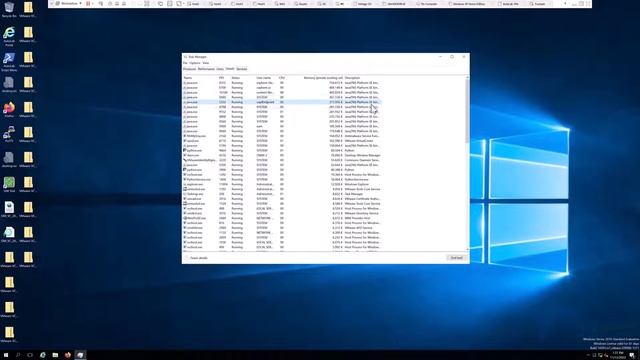
Task: Select the PuTTY desktop shortcut
Action: [9, 134]
